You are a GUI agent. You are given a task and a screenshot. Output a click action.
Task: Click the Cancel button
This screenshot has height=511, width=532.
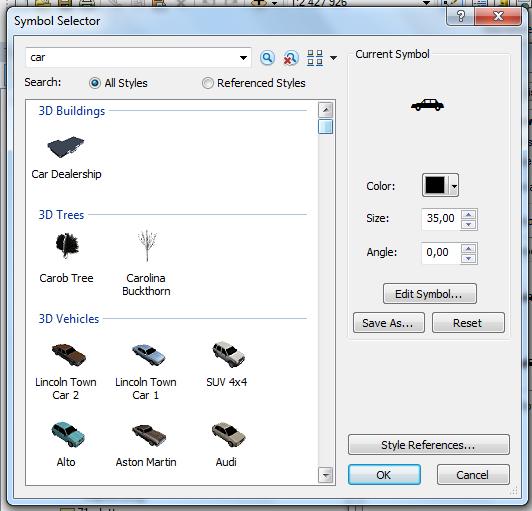(473, 475)
